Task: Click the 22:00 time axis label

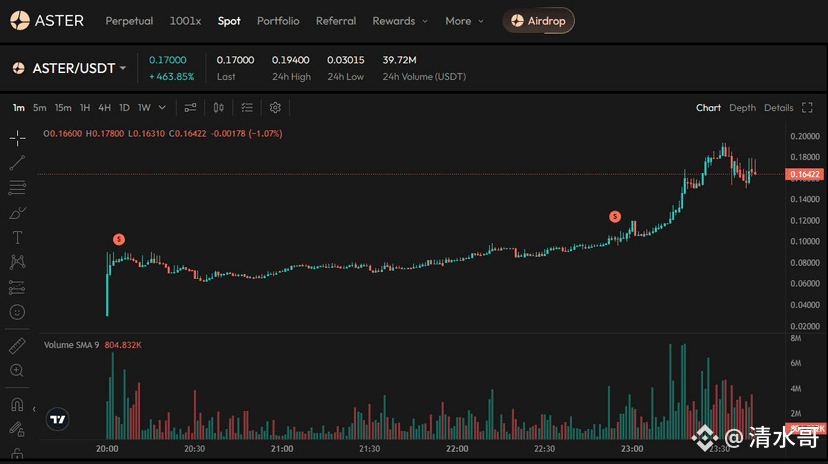Action: click(x=457, y=449)
